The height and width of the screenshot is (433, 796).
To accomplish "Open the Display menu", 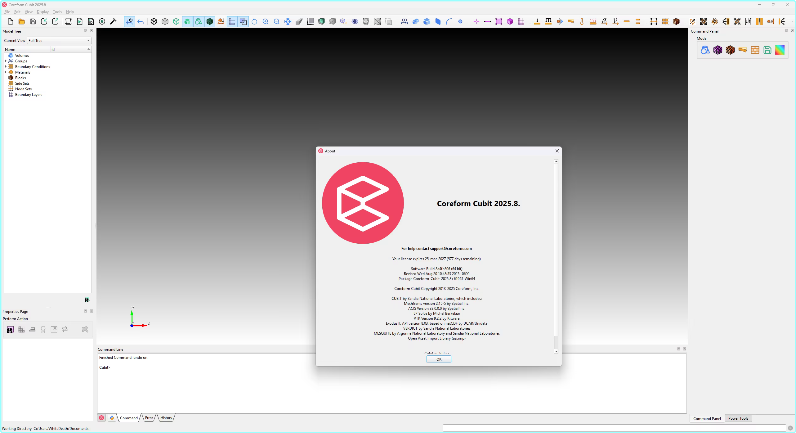I will click(43, 12).
